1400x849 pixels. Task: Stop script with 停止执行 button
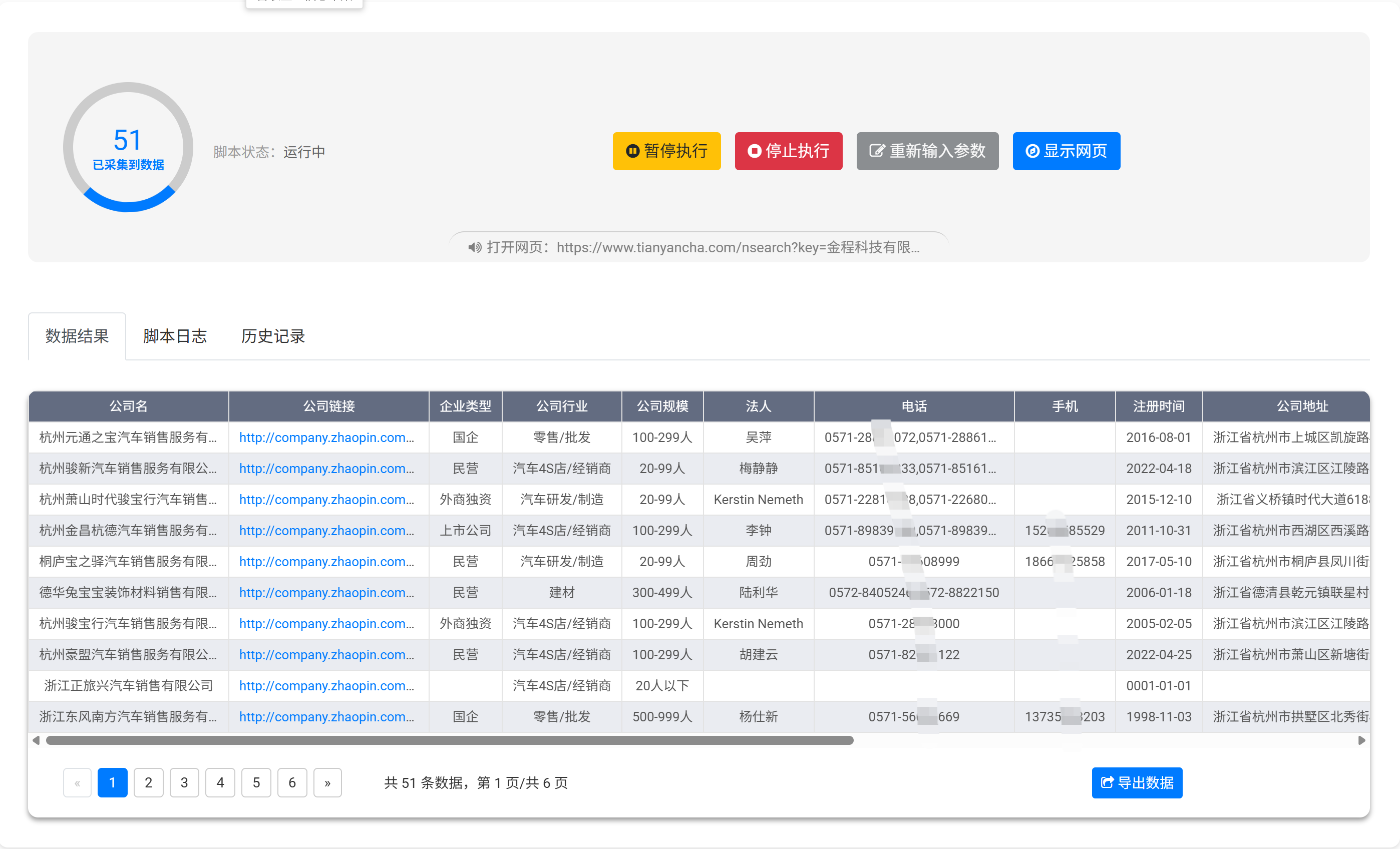(x=788, y=151)
